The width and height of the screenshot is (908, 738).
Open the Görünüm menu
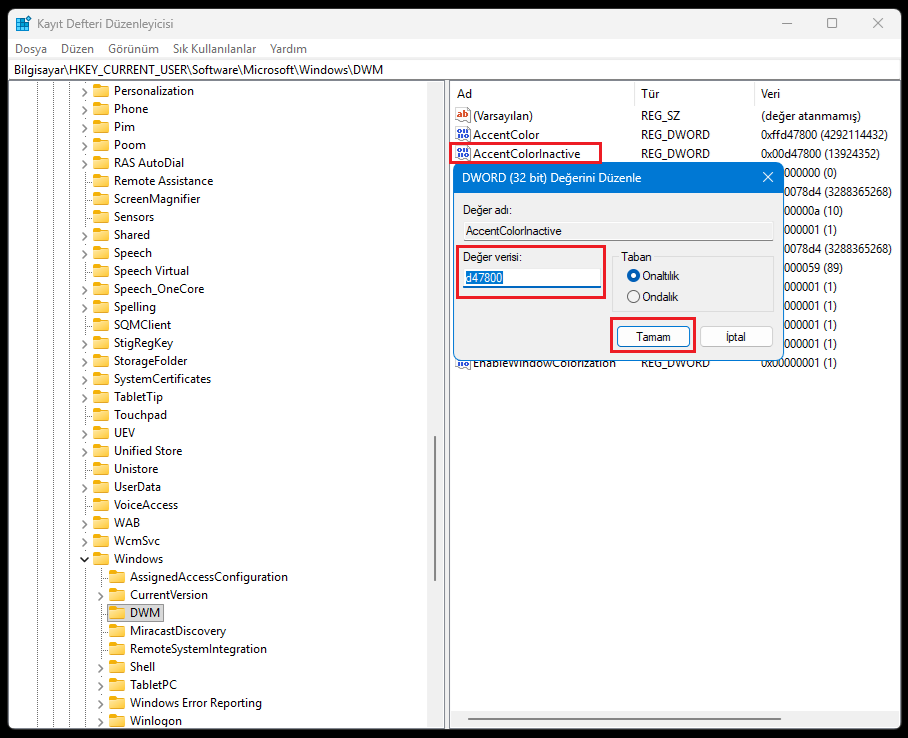133,49
